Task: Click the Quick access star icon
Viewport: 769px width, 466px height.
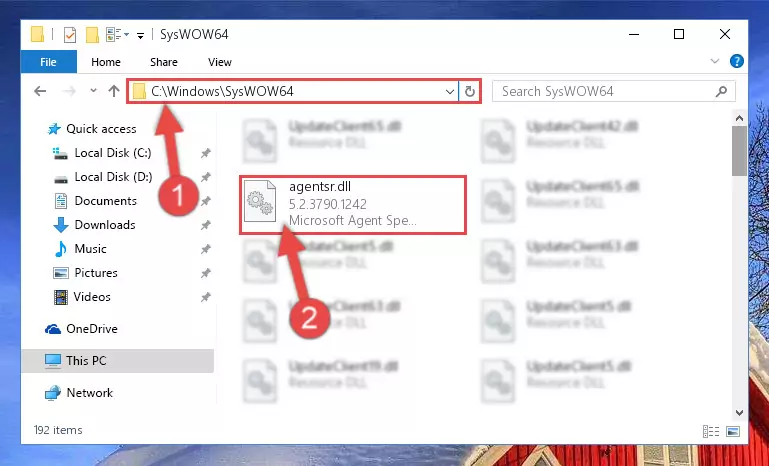Action: [53, 129]
